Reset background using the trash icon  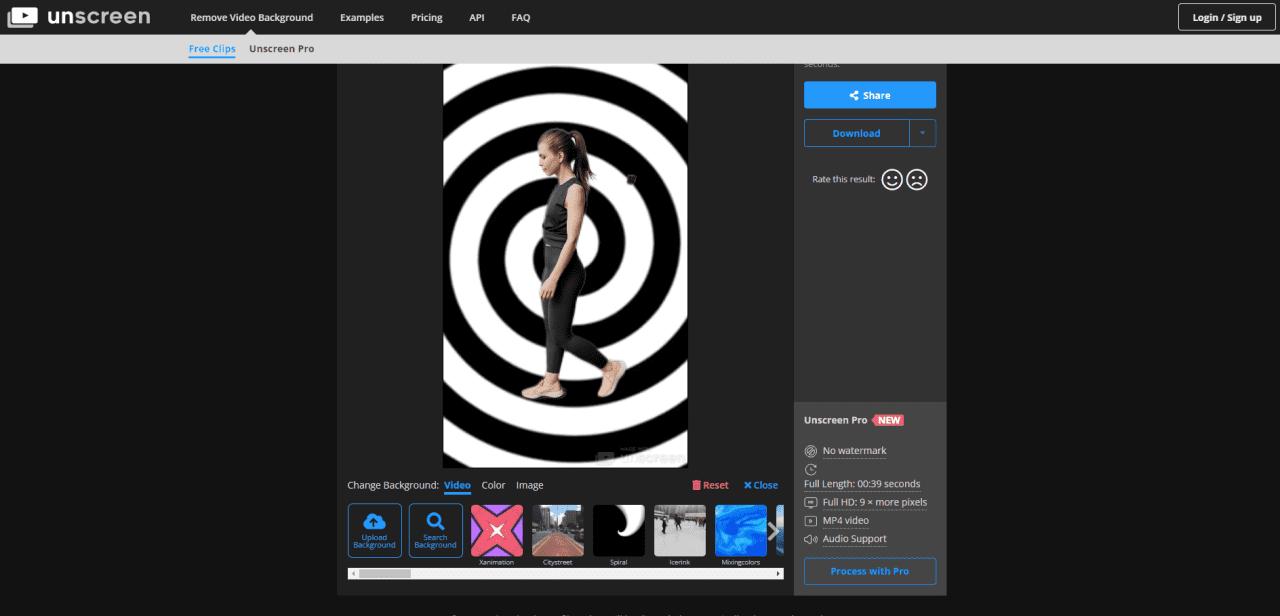pos(697,485)
